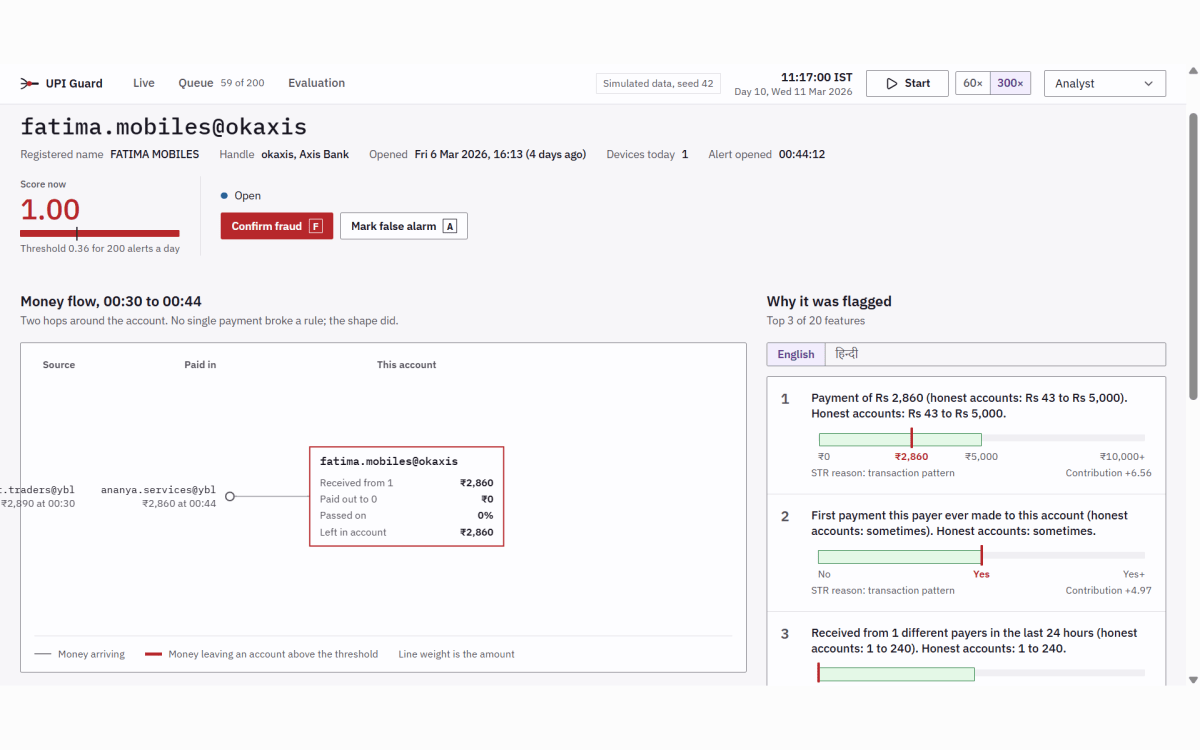
Task: Click the scrollbar up arrow
Action: [1191, 71]
